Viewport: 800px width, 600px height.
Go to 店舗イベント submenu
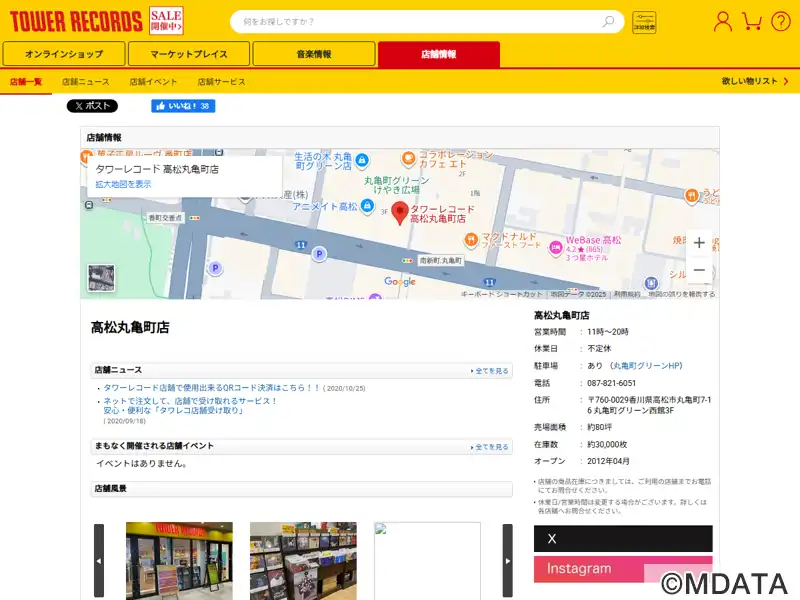pyautogui.click(x=153, y=82)
